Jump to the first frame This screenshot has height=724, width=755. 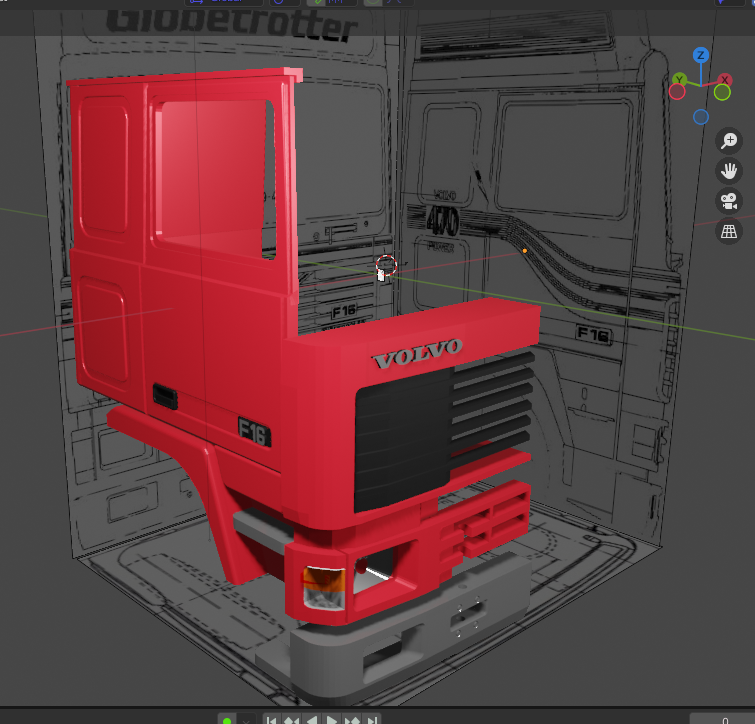click(272, 720)
